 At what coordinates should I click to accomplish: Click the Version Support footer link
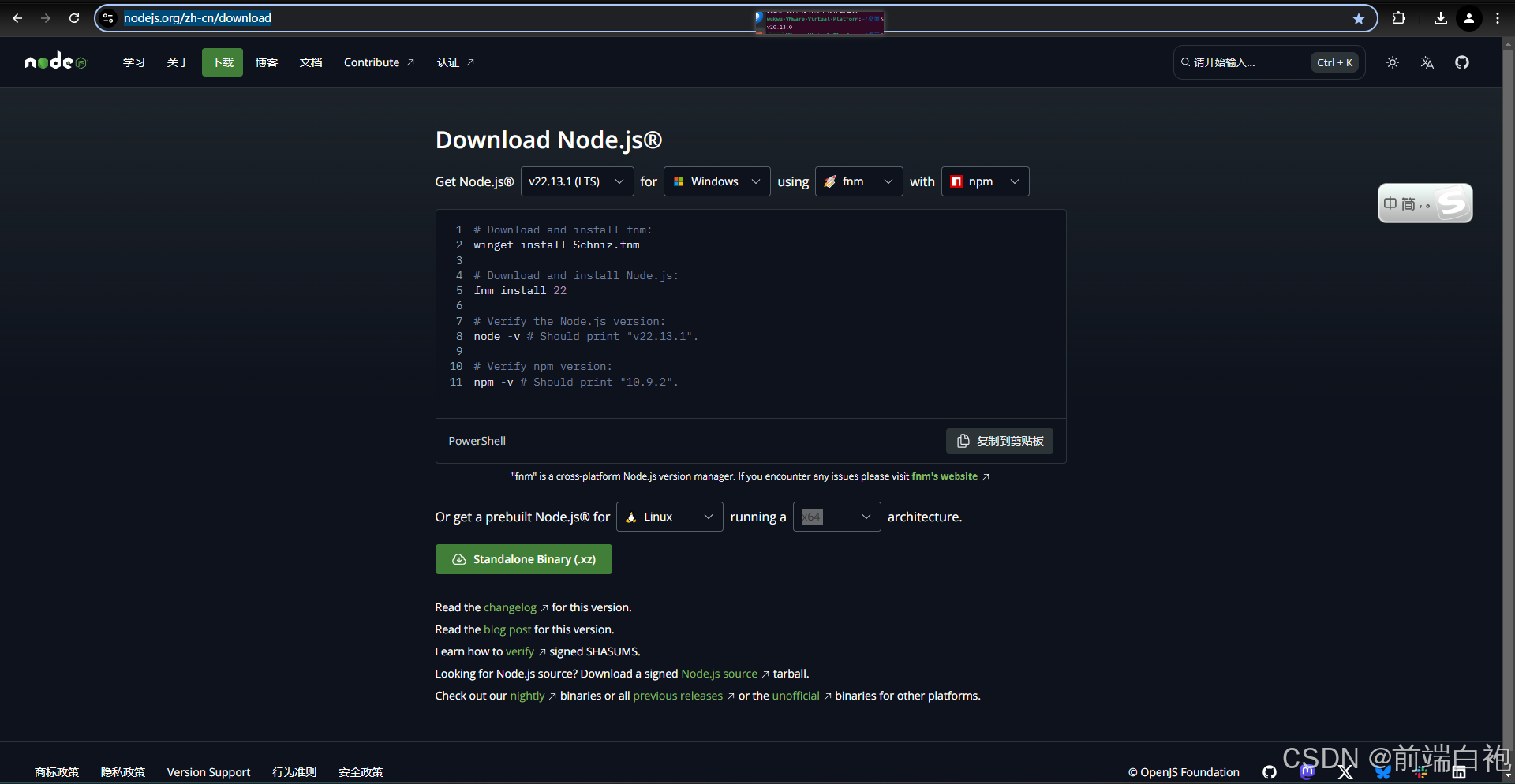[x=208, y=772]
